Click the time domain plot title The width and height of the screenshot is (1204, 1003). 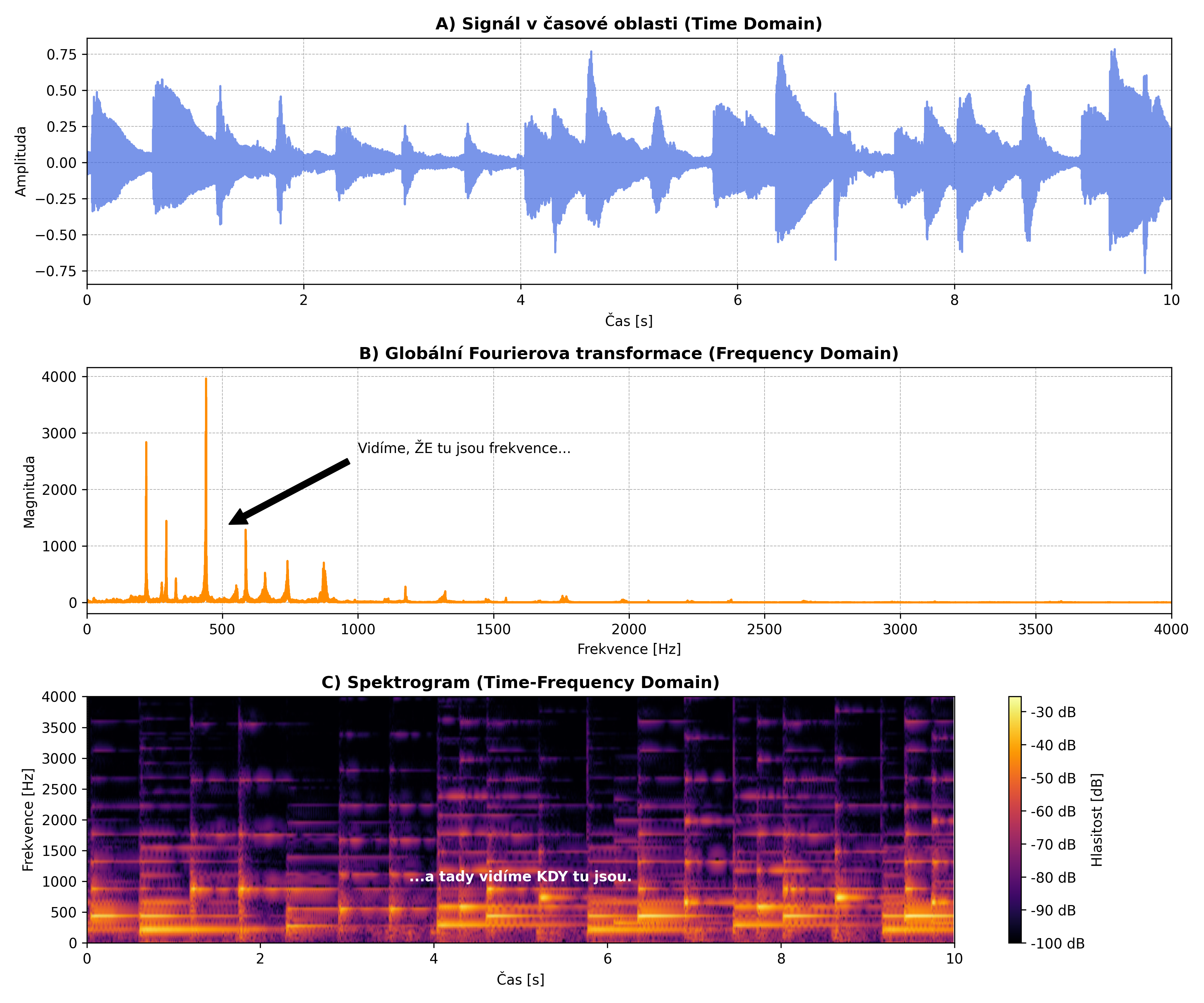pos(628,23)
